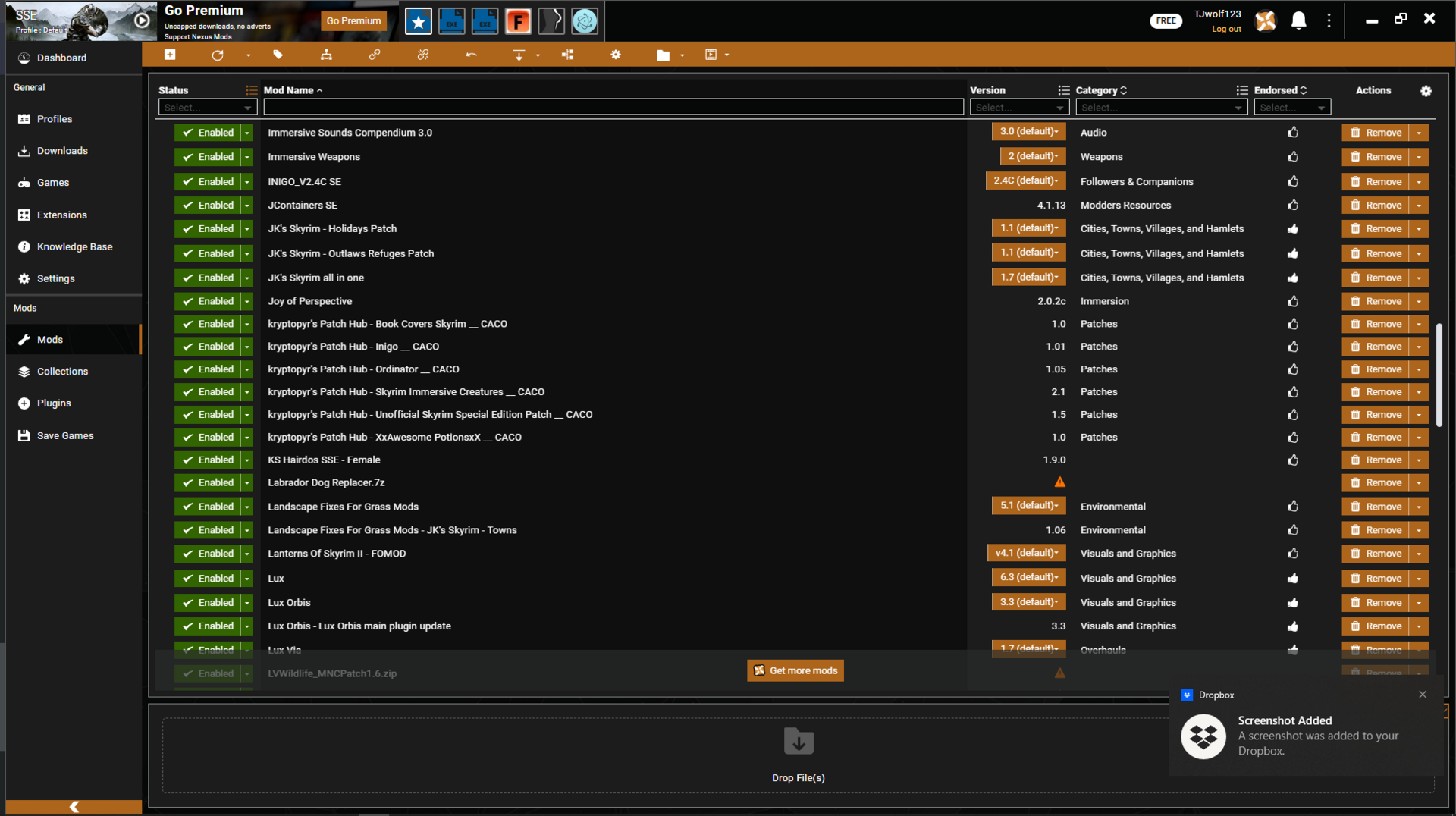Click the Check for Updates refresh icon
Image resolution: width=1456 pixels, height=816 pixels.
(218, 55)
